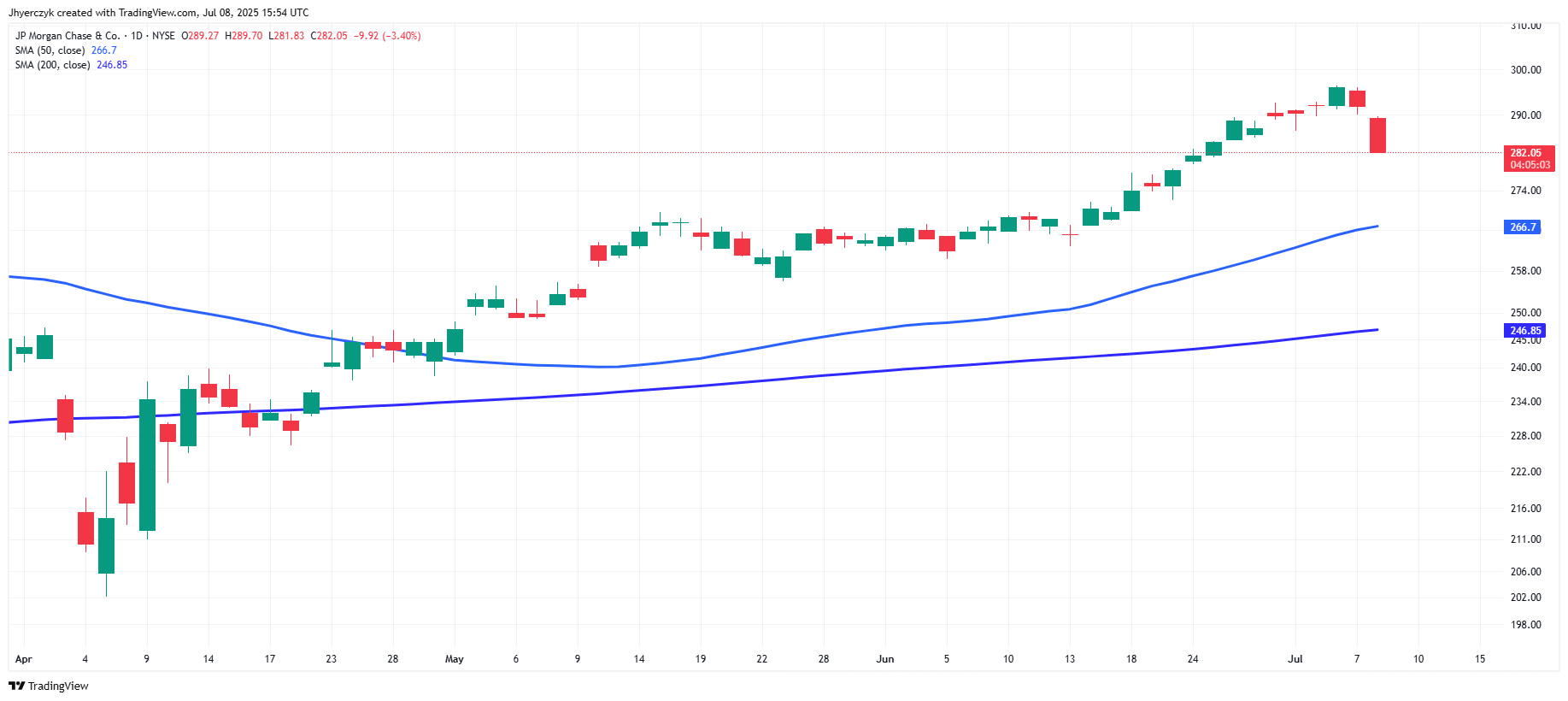
Task: Click the blue 266.7 SMA price label
Action: tap(1523, 227)
